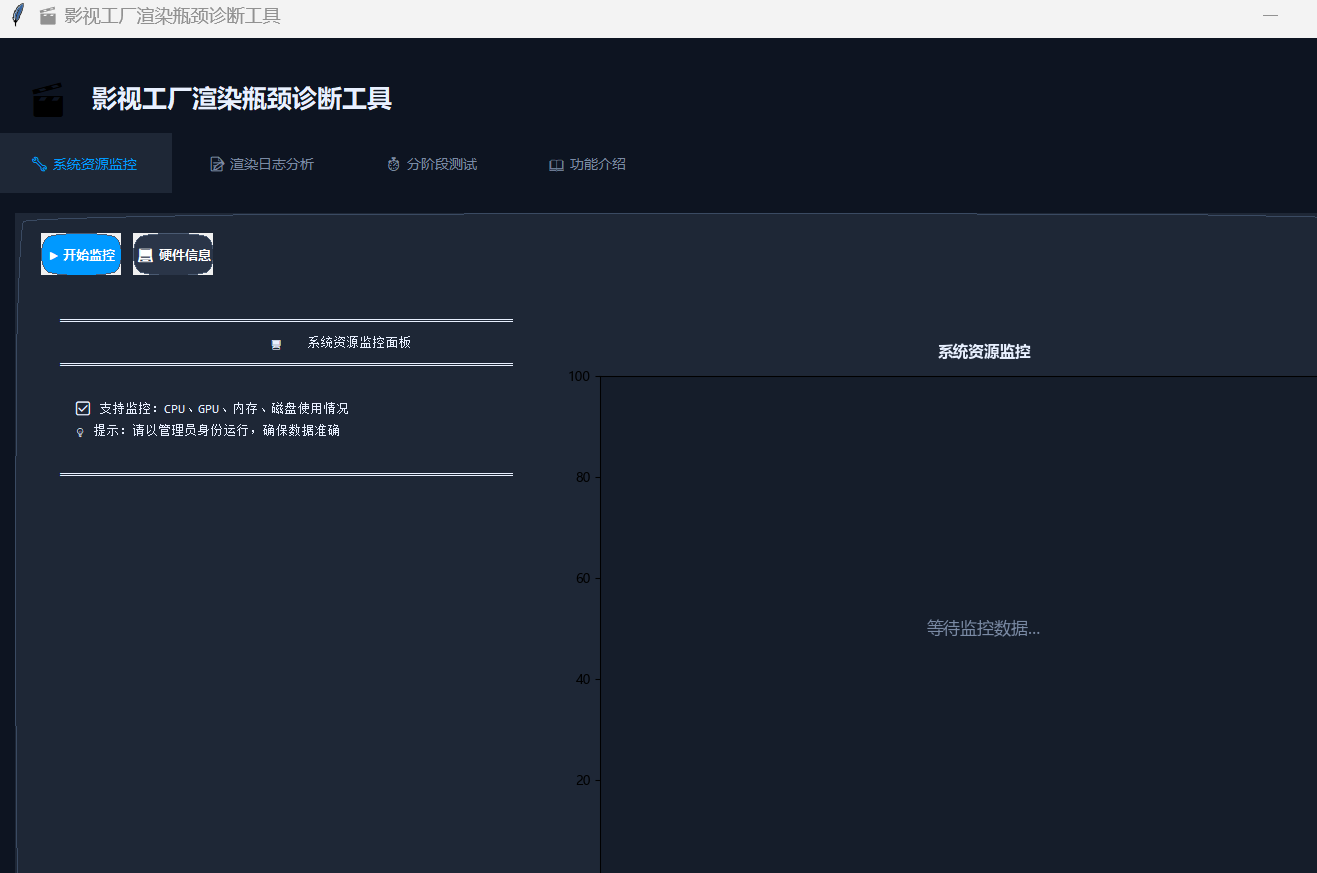This screenshot has height=873, width=1317.
Task: Click the stopwatch icon beside 分阶段测试
Action: click(x=392, y=164)
